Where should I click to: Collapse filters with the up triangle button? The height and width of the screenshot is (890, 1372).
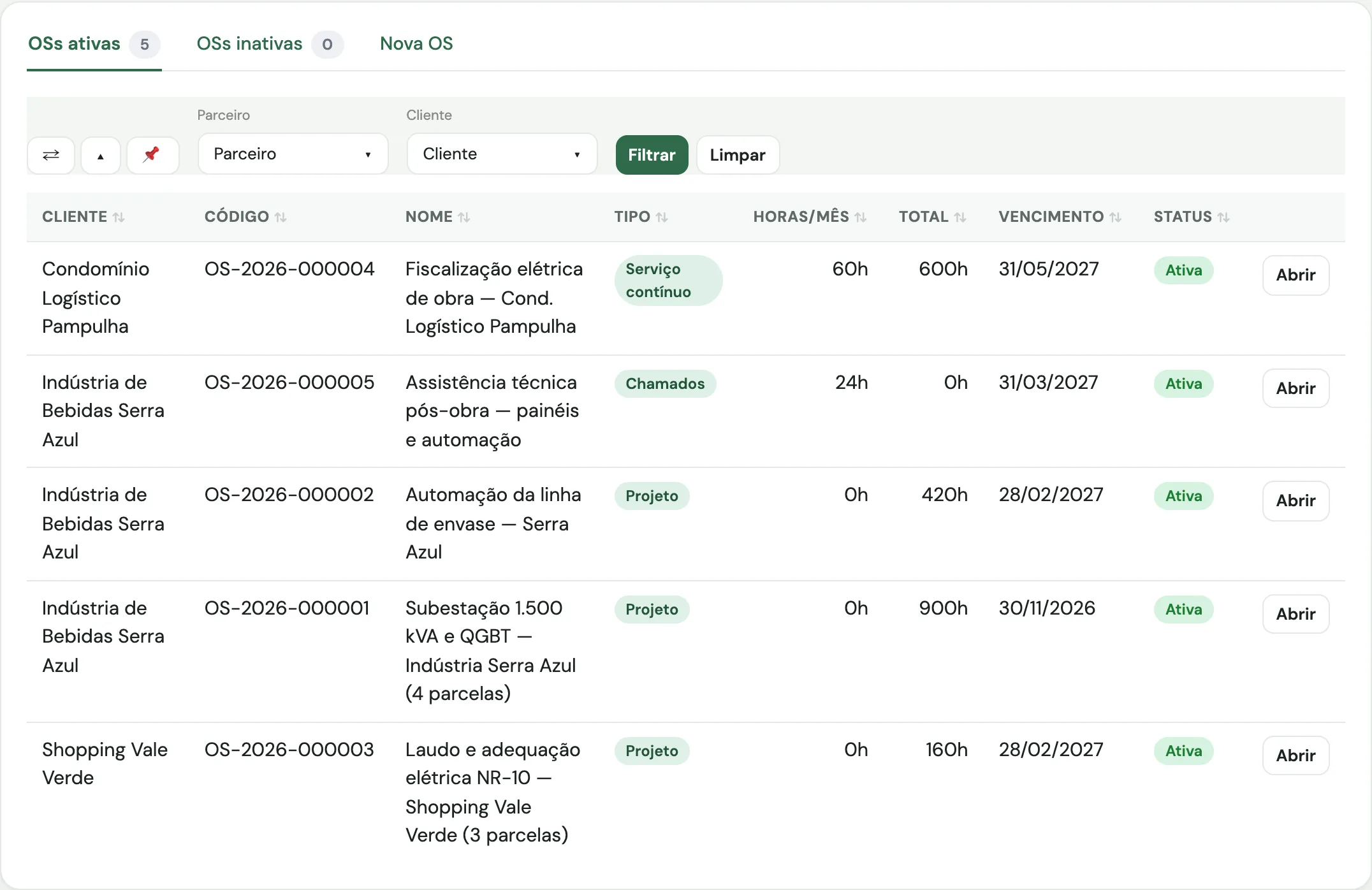(x=101, y=155)
